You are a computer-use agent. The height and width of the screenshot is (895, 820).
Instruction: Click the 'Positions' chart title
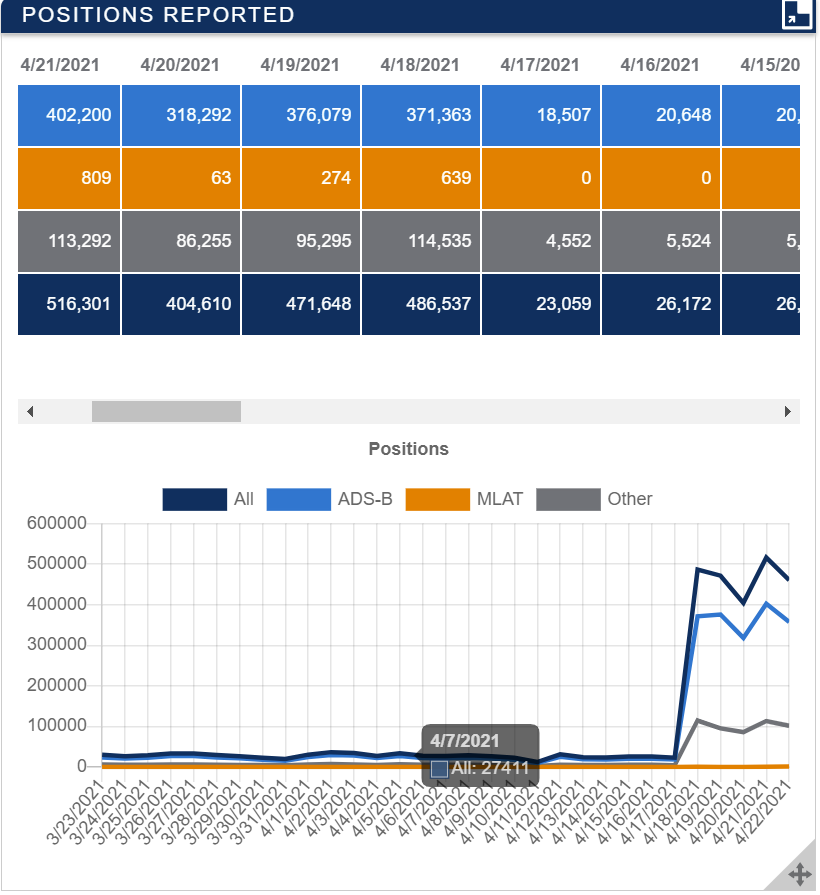tap(409, 449)
